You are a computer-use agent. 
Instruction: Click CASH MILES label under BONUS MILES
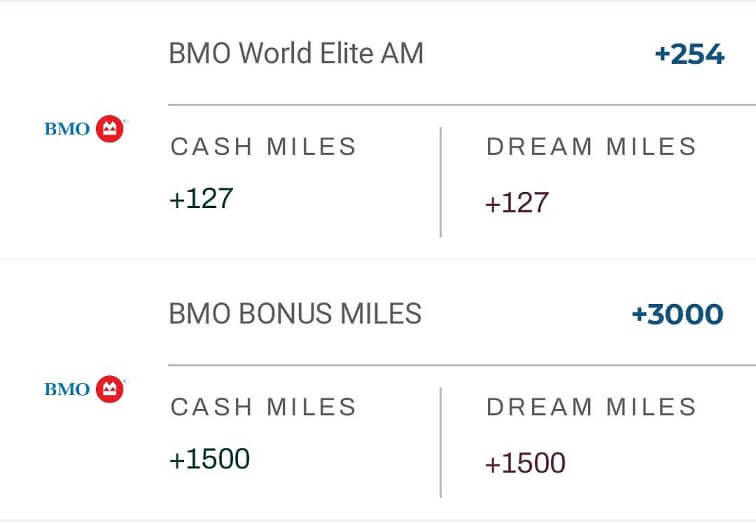point(263,407)
